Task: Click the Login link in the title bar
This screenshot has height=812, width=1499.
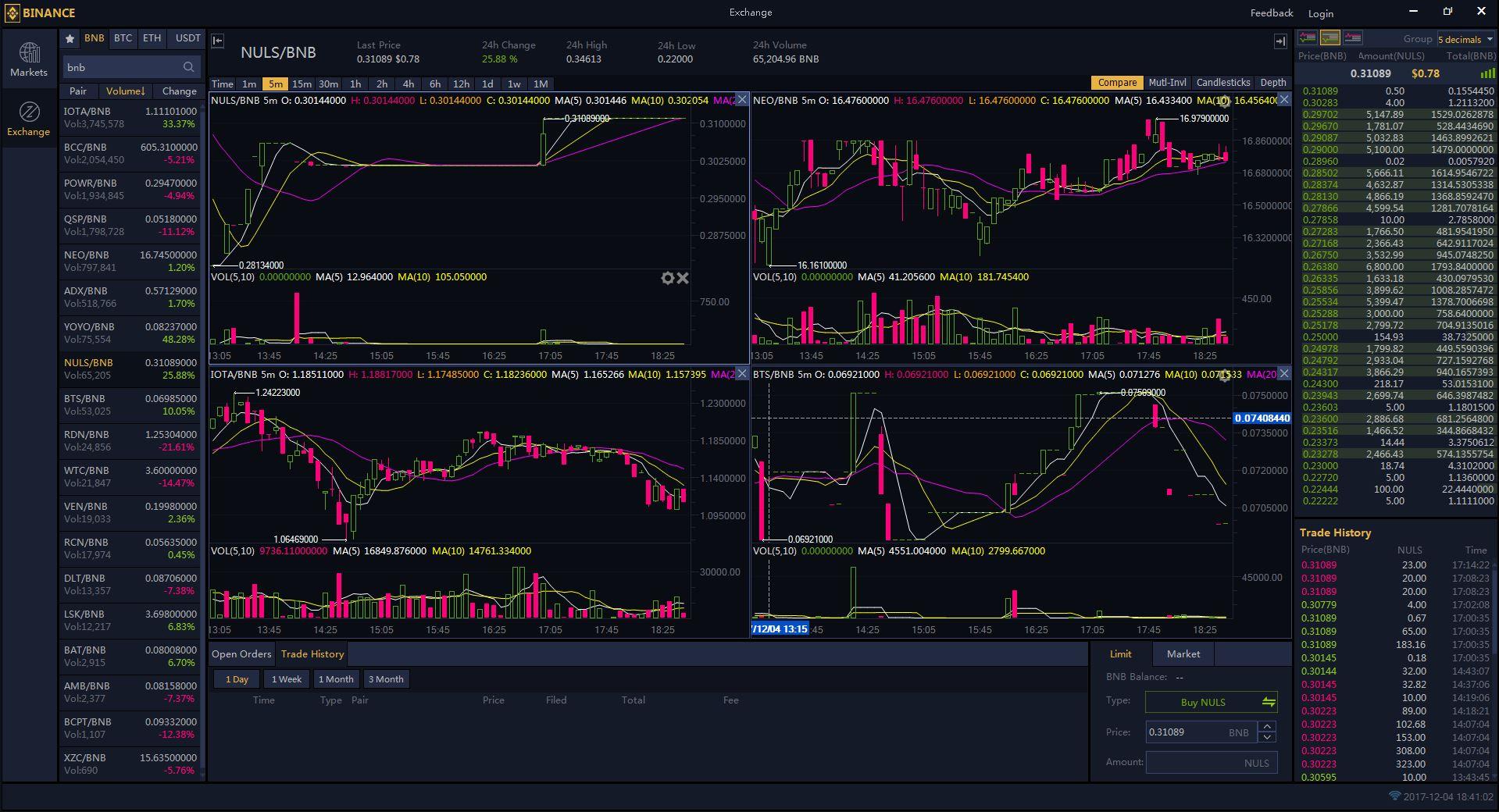Action: (1320, 12)
